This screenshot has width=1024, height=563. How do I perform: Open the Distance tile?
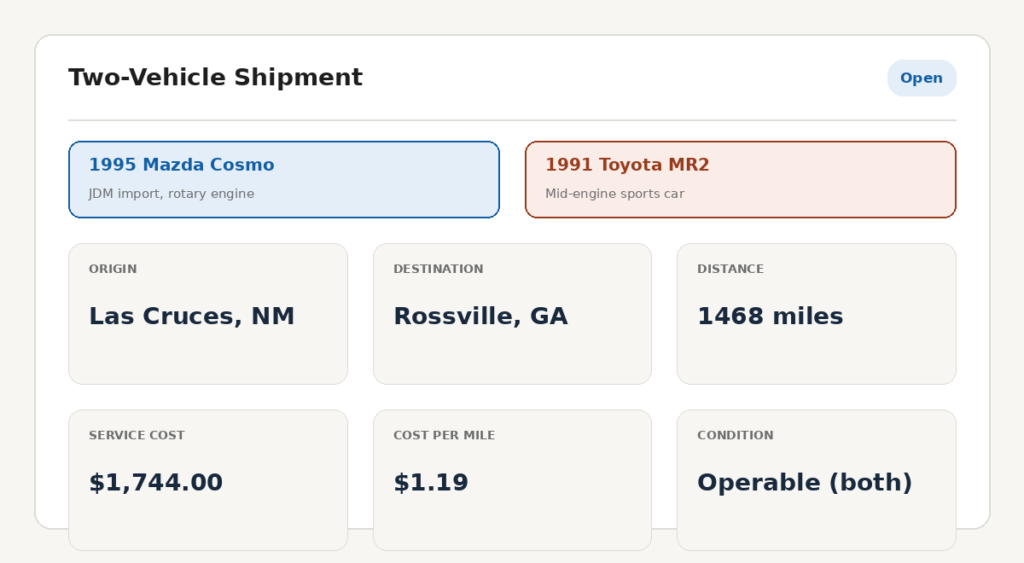point(816,314)
